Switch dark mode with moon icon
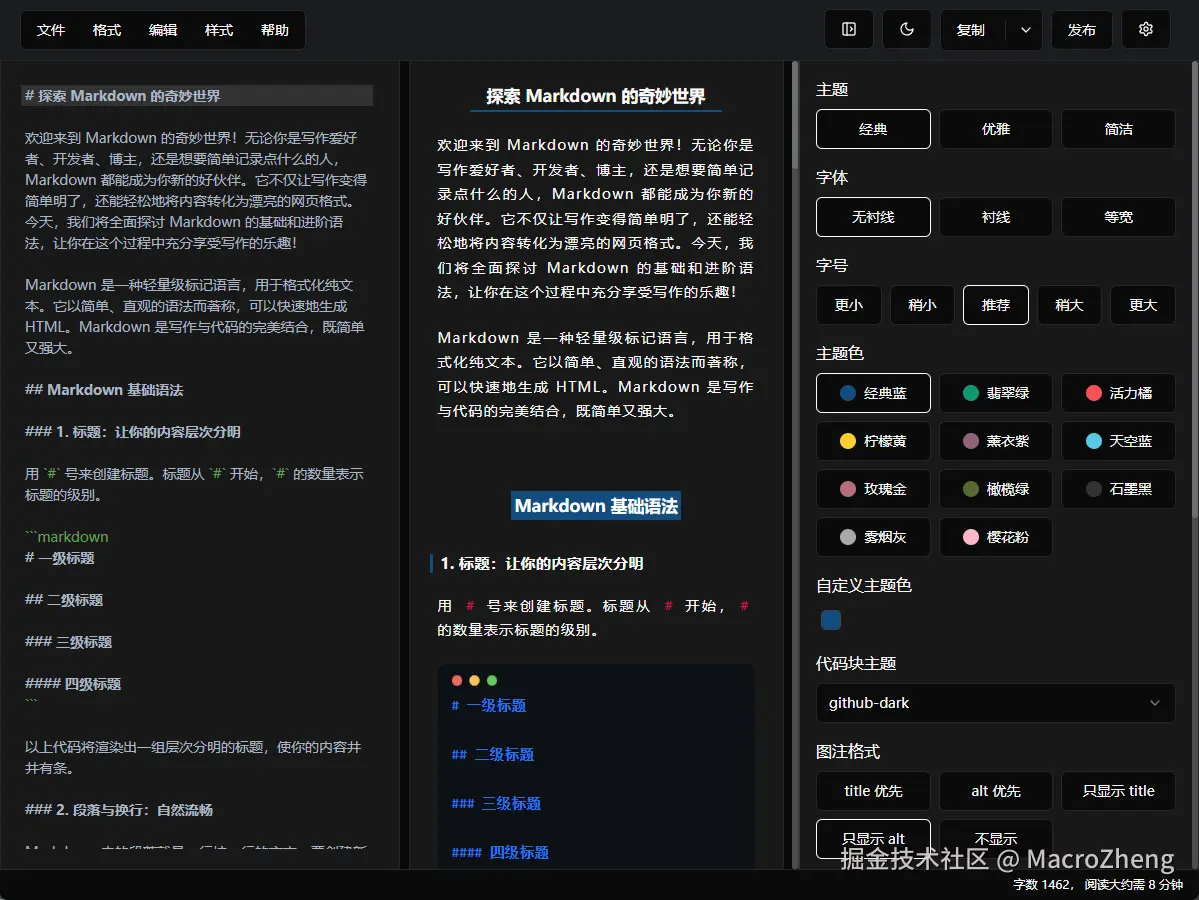The image size is (1199, 900). [x=906, y=30]
